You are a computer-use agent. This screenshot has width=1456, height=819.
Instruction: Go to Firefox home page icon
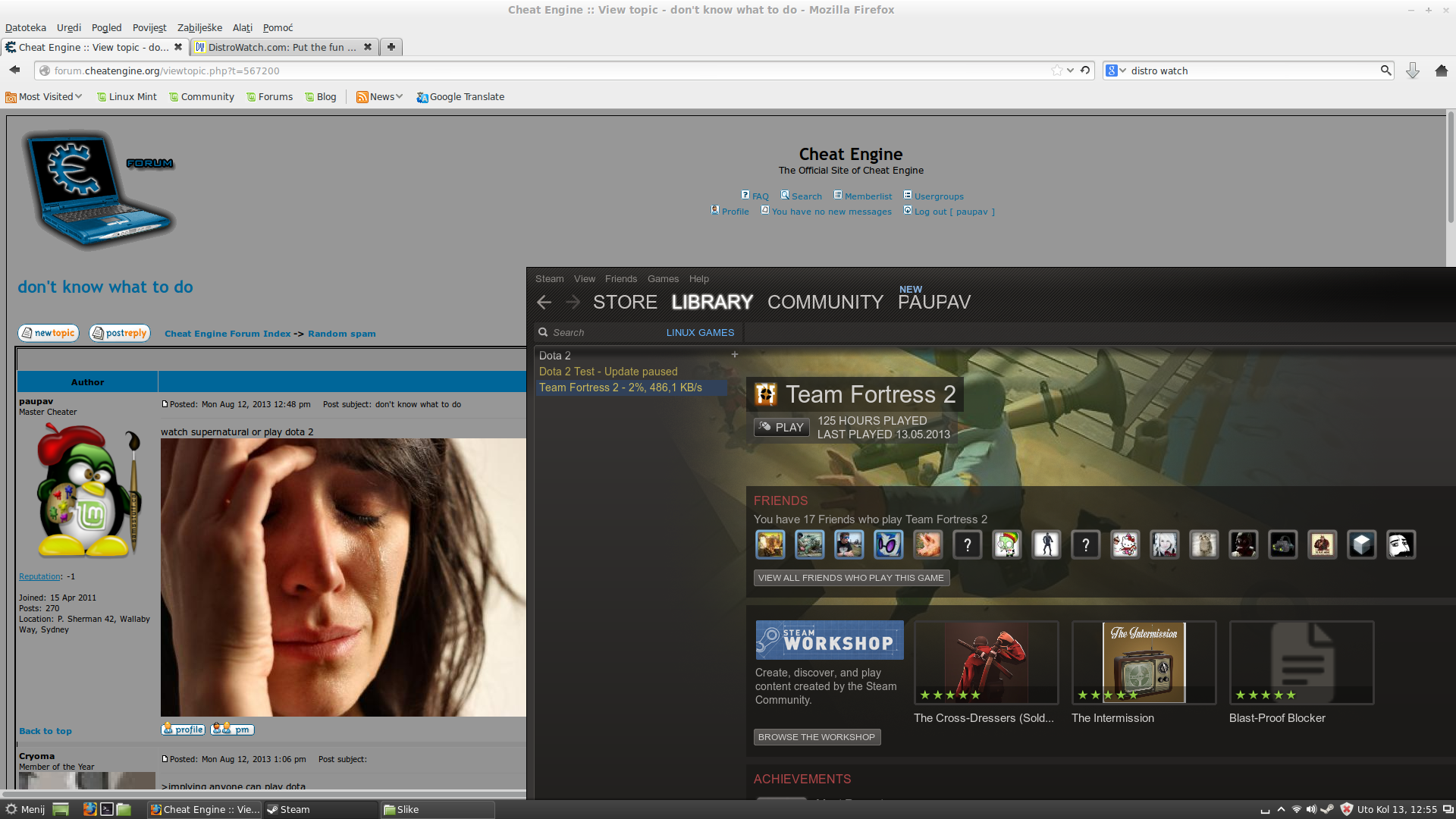click(x=1442, y=71)
